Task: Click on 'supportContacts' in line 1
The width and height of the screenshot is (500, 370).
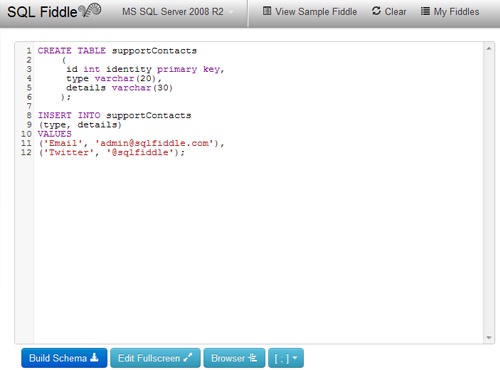Action: (x=154, y=51)
